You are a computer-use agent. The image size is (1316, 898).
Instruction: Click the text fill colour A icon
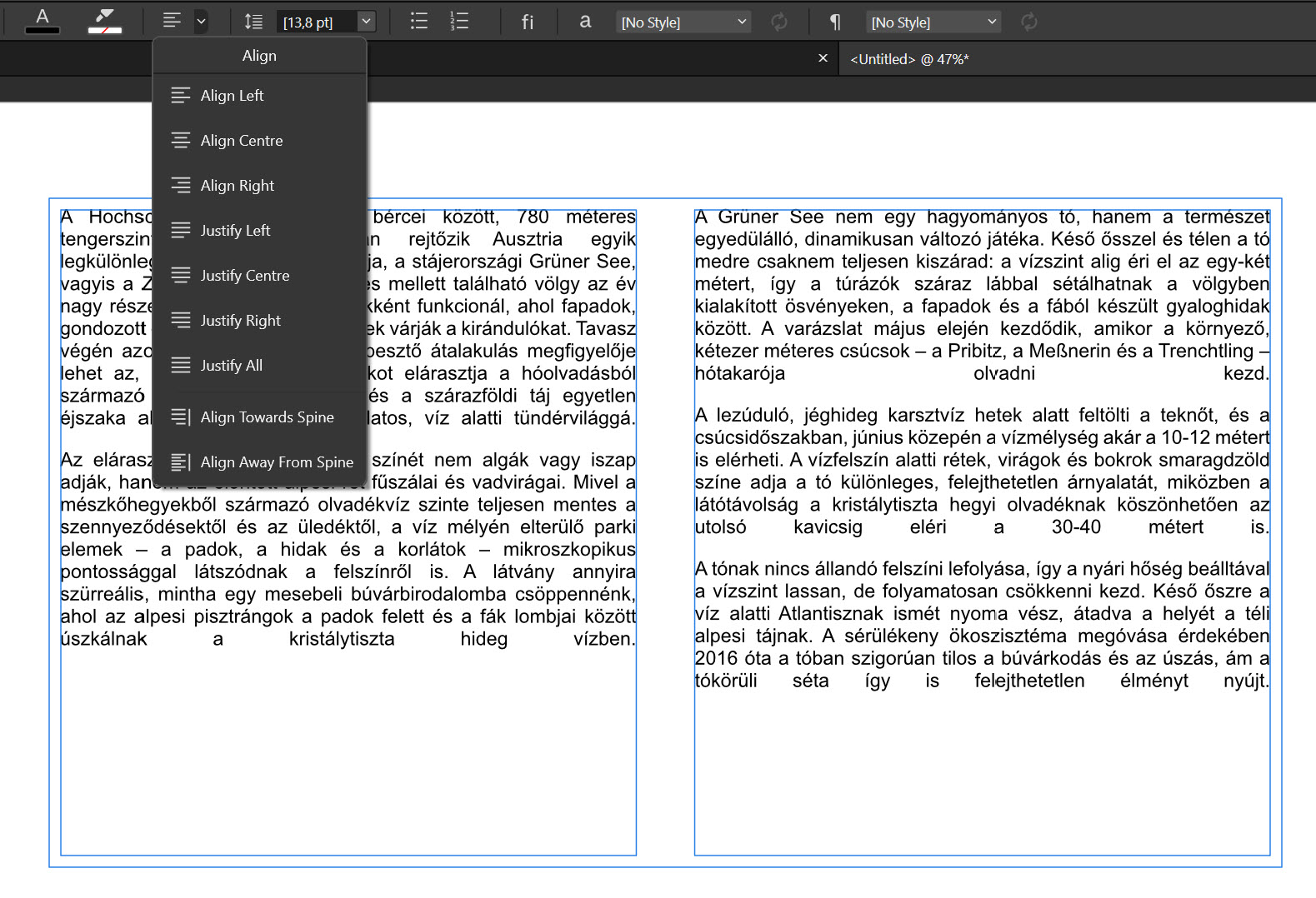pos(42,21)
